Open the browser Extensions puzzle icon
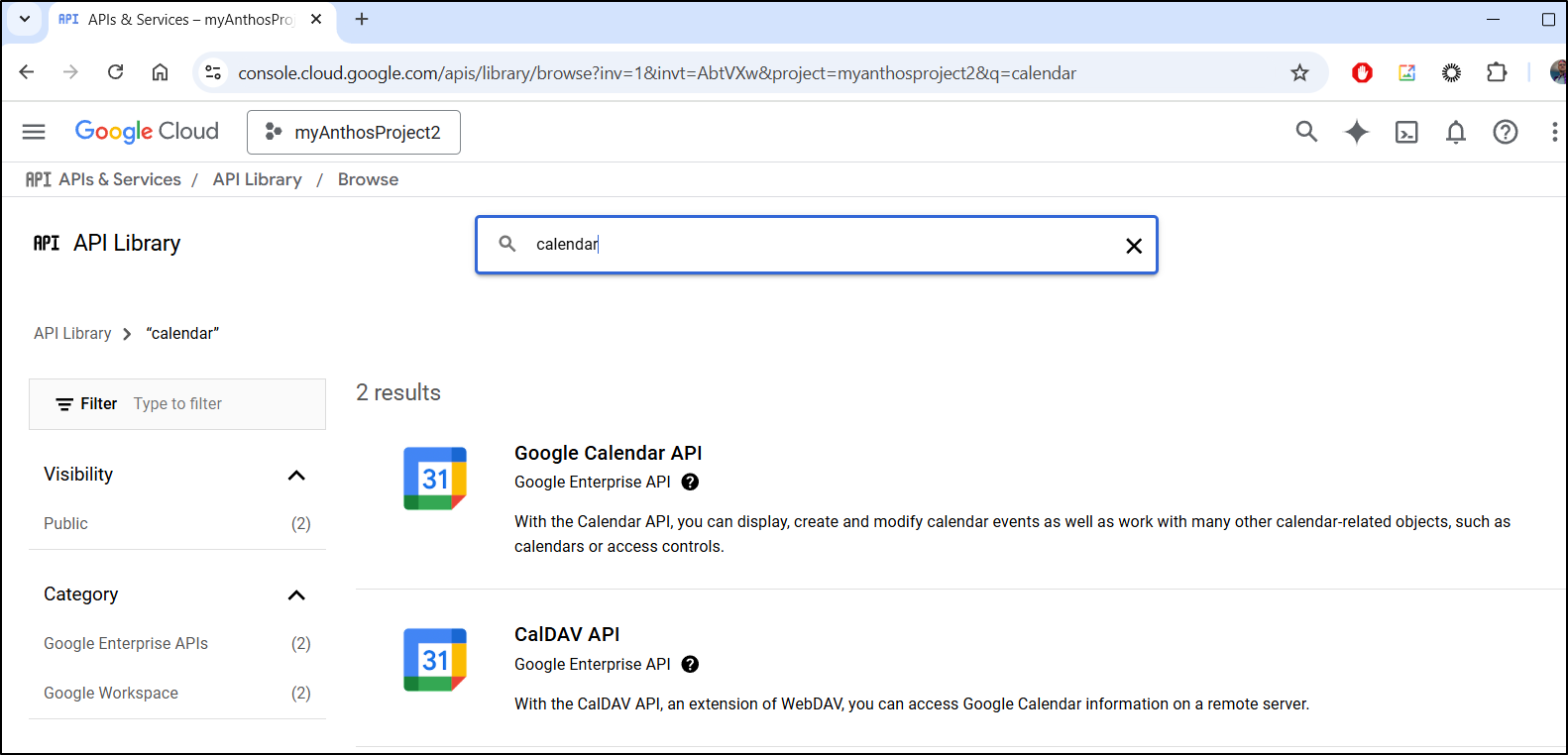The width and height of the screenshot is (1568, 755). click(1497, 72)
